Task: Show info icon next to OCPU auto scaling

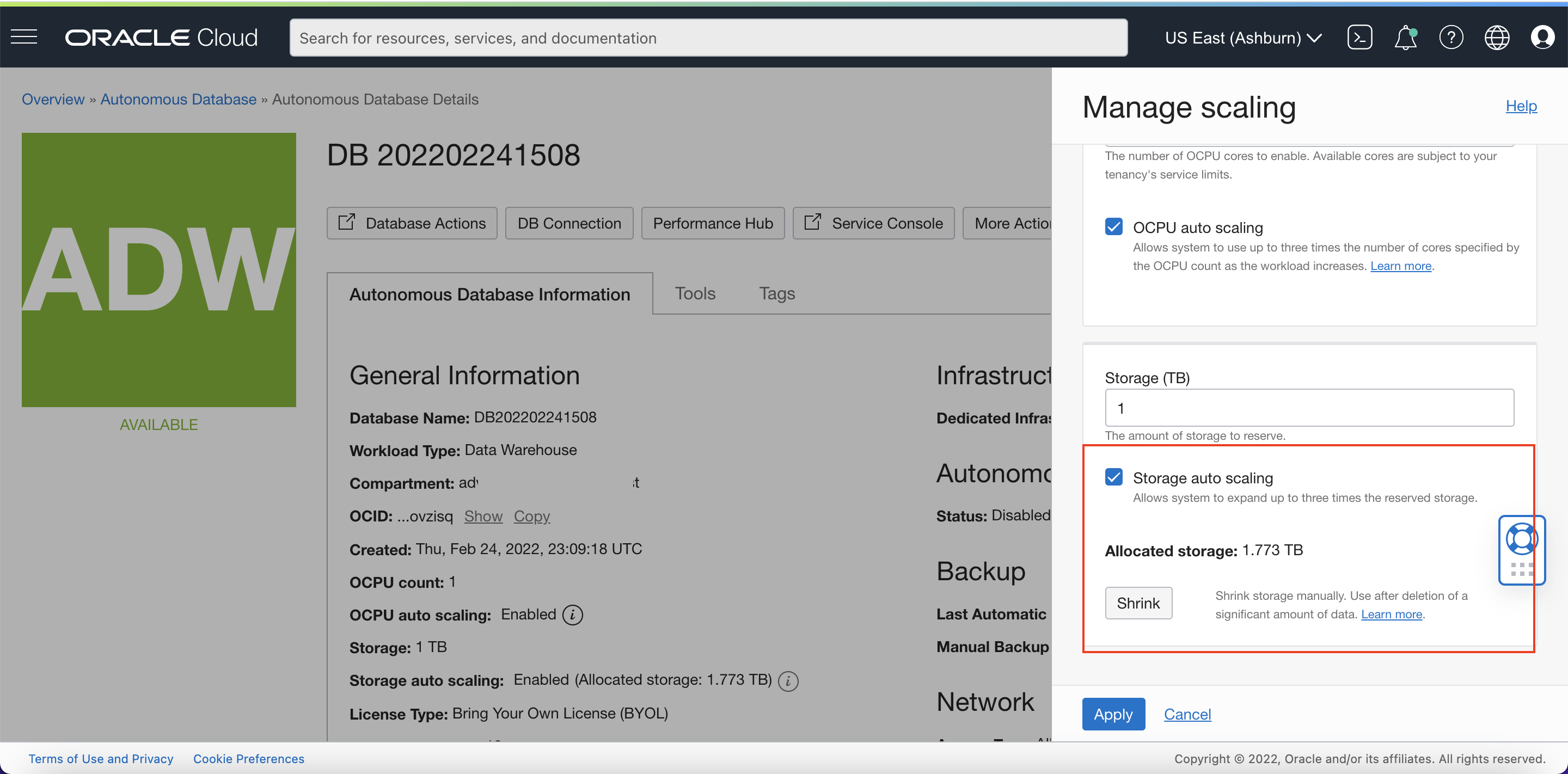Action: pos(572,615)
